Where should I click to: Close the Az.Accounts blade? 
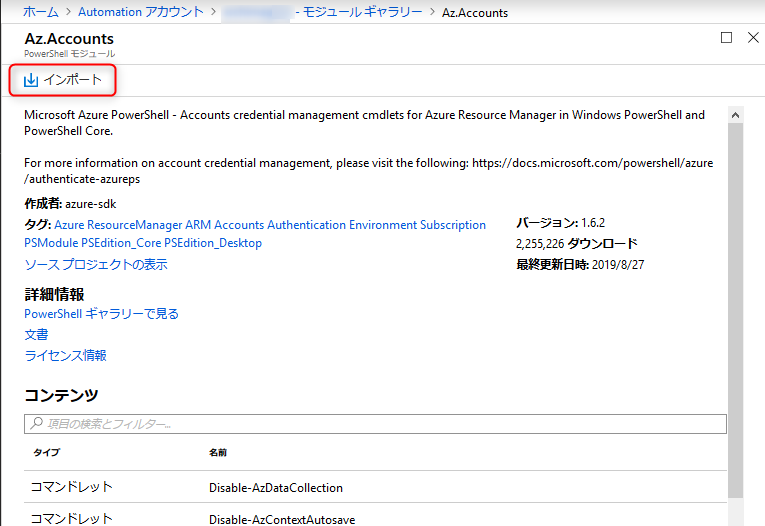pos(753,38)
